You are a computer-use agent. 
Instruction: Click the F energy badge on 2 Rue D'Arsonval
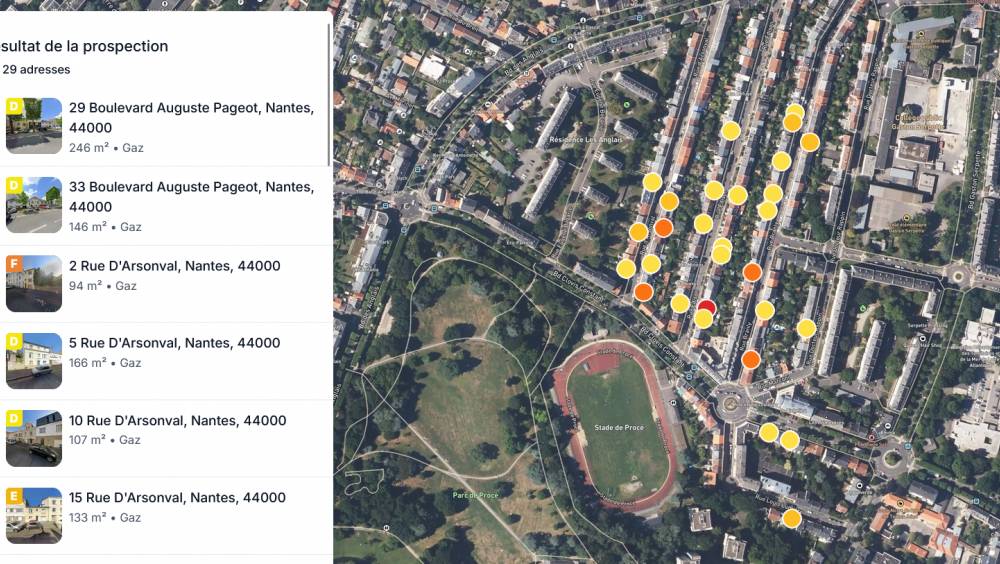[14, 263]
